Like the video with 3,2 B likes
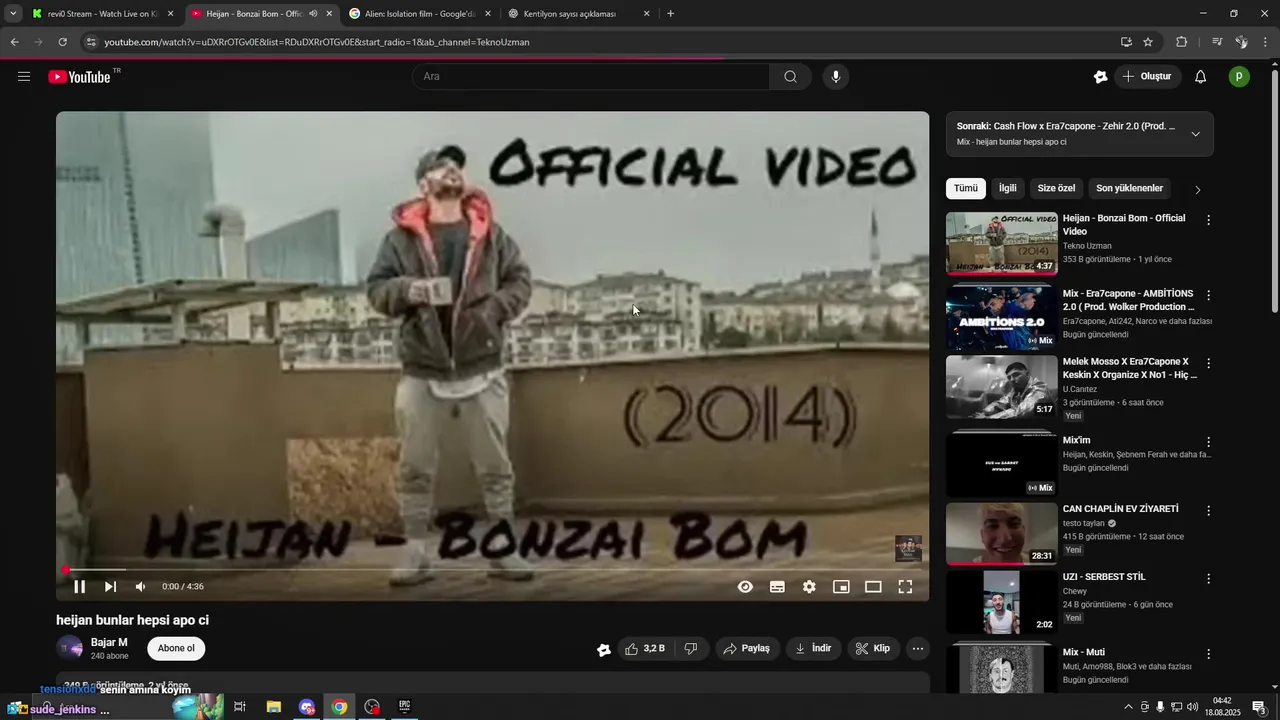Screen dimensions: 1280x720 pyautogui.click(x=644, y=649)
